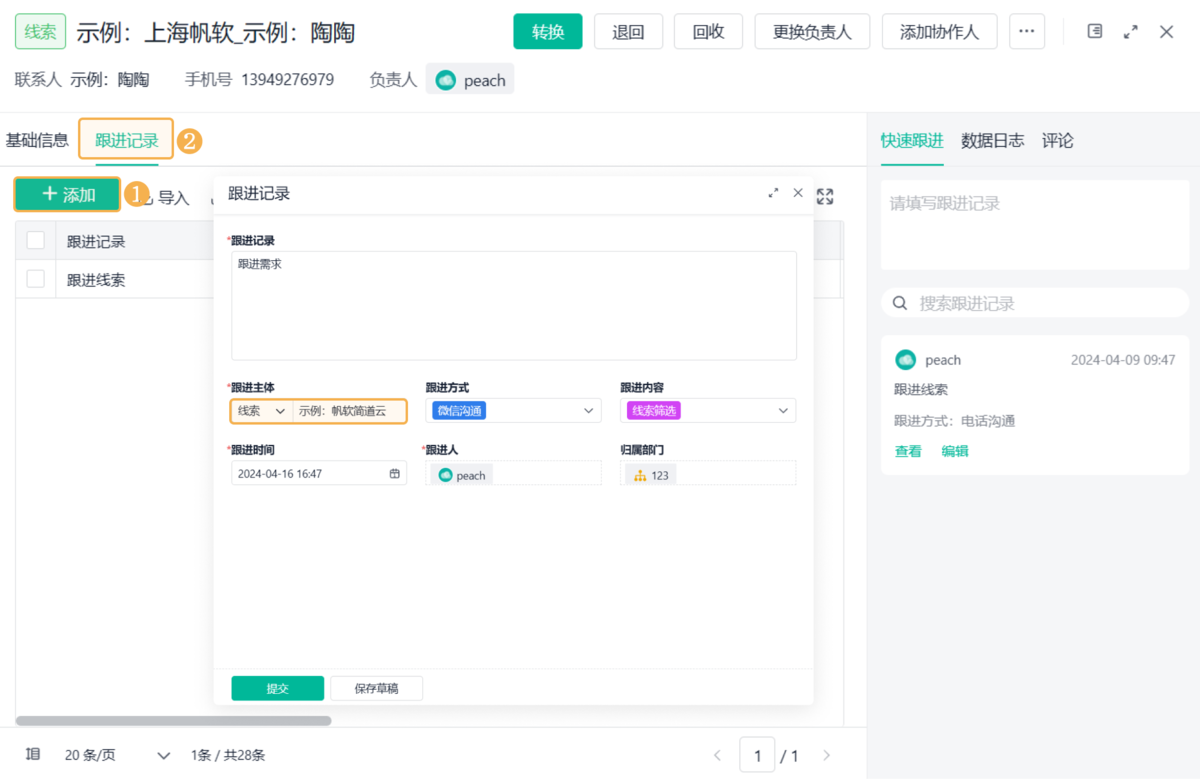This screenshot has width=1200, height=779.
Task: Click the peach member chip in 跟进人
Action: 462,475
